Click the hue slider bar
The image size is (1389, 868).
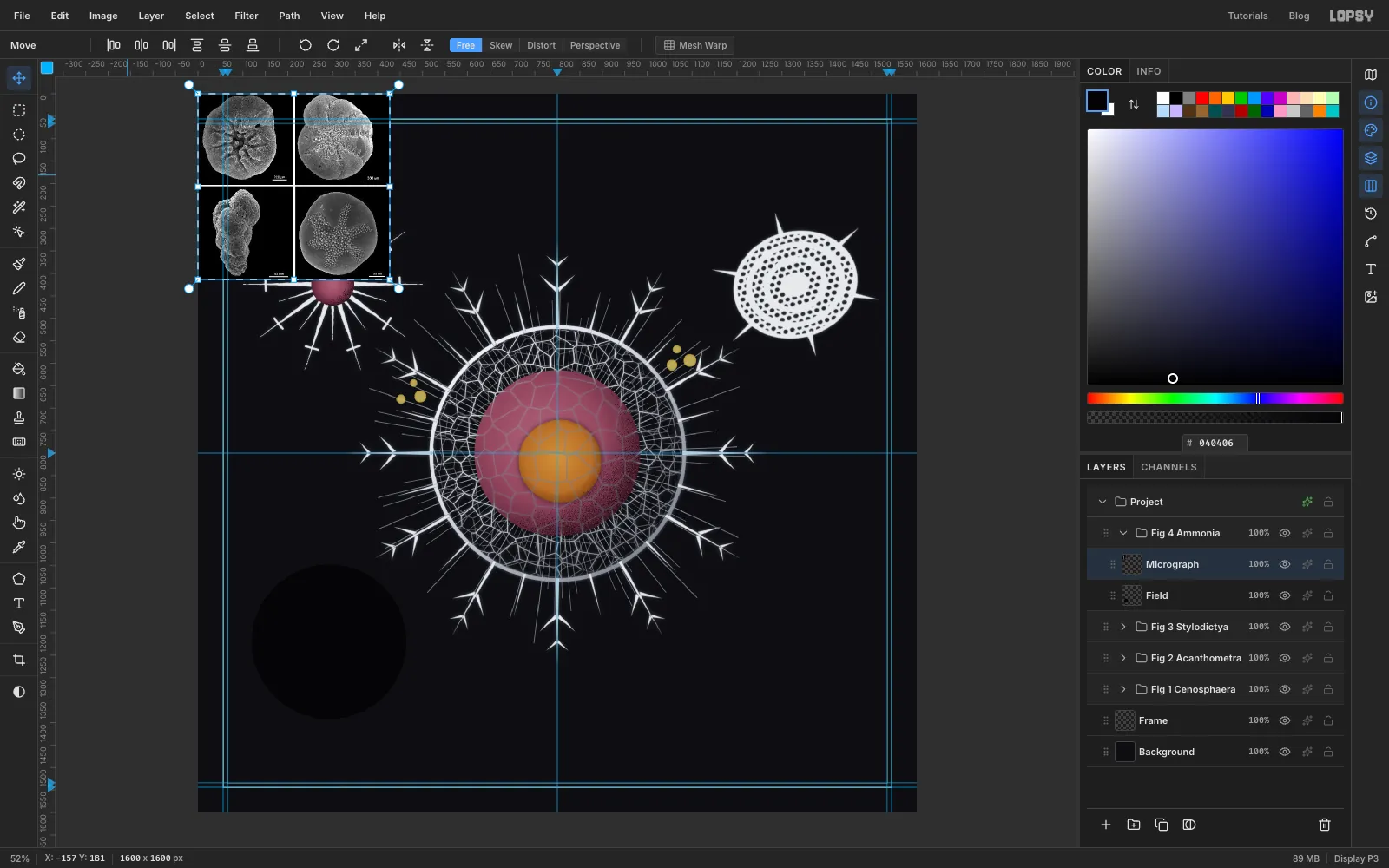(1215, 398)
